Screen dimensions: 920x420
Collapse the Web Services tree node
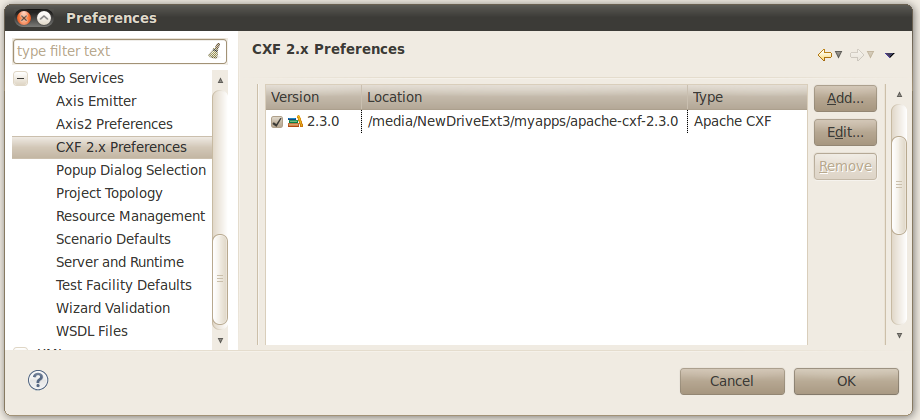click(20, 78)
